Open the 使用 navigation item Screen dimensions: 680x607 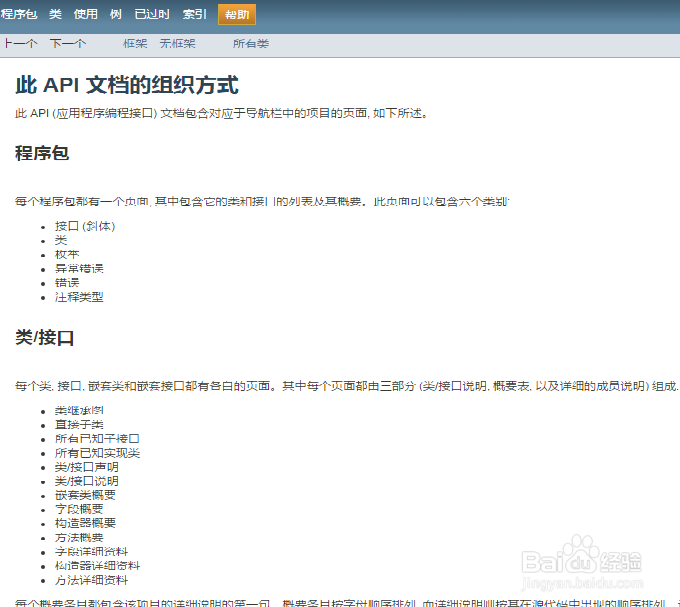tap(85, 14)
